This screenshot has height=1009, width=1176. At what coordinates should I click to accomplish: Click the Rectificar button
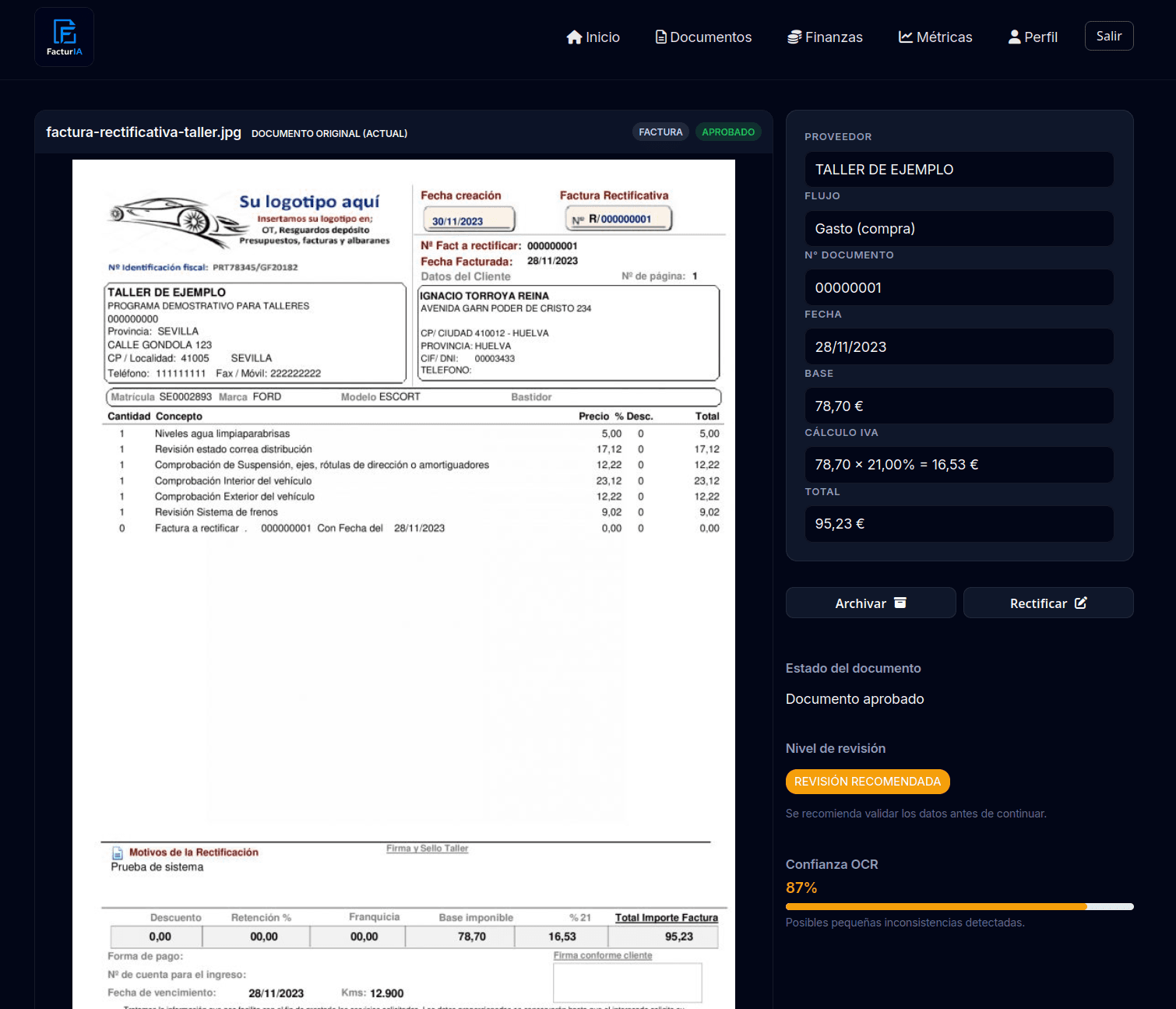click(x=1048, y=603)
